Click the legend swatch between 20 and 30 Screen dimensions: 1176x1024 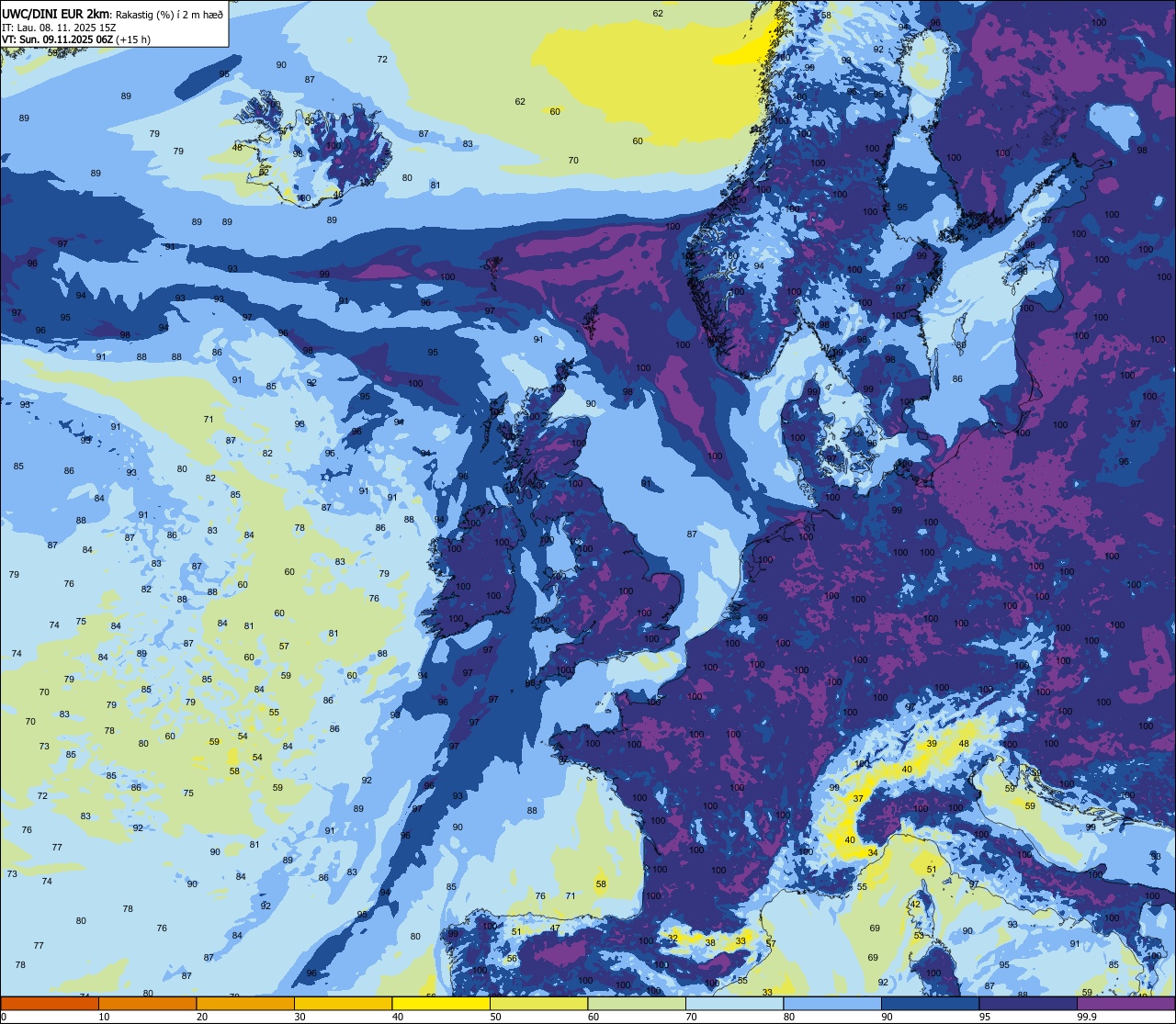pos(245,1004)
